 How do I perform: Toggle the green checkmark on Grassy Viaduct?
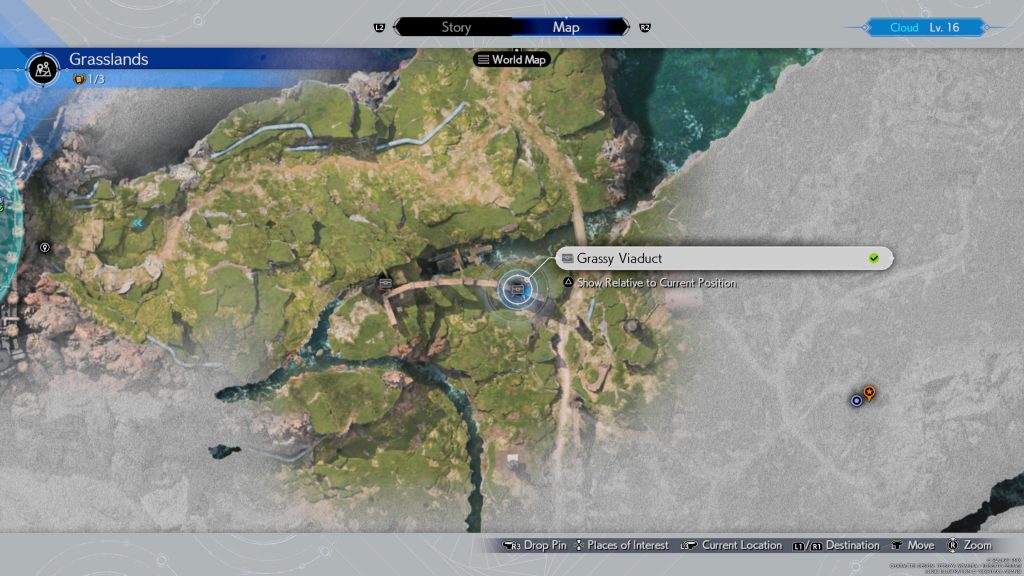click(x=874, y=258)
